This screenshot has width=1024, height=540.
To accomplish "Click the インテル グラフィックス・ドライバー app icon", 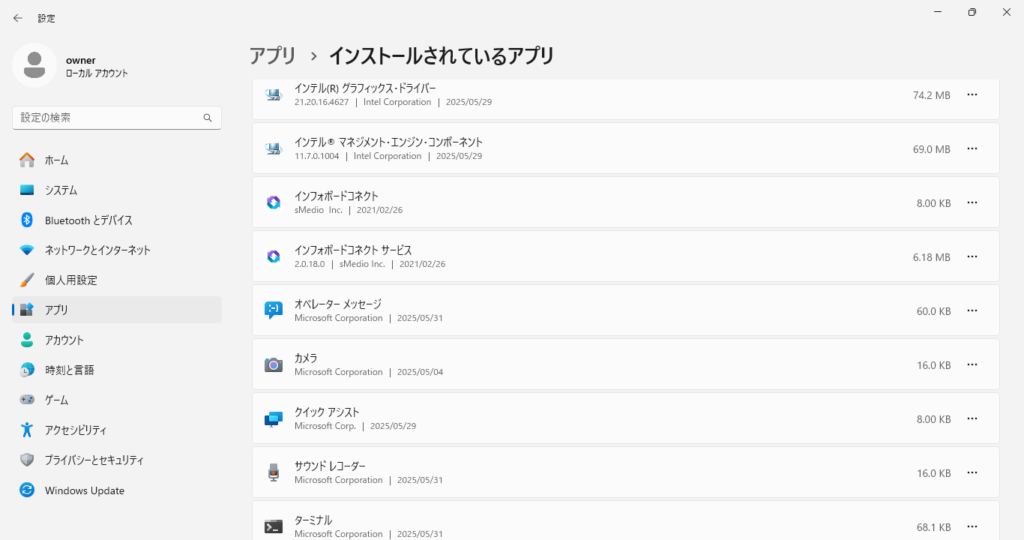I will 274,95.
